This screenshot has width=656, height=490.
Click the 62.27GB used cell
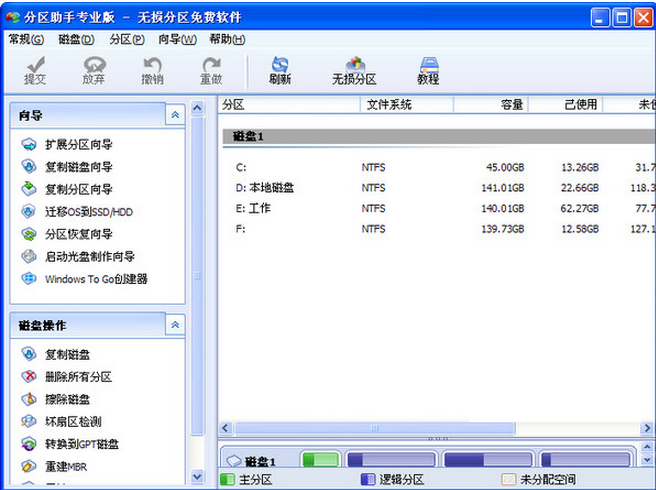(x=579, y=208)
